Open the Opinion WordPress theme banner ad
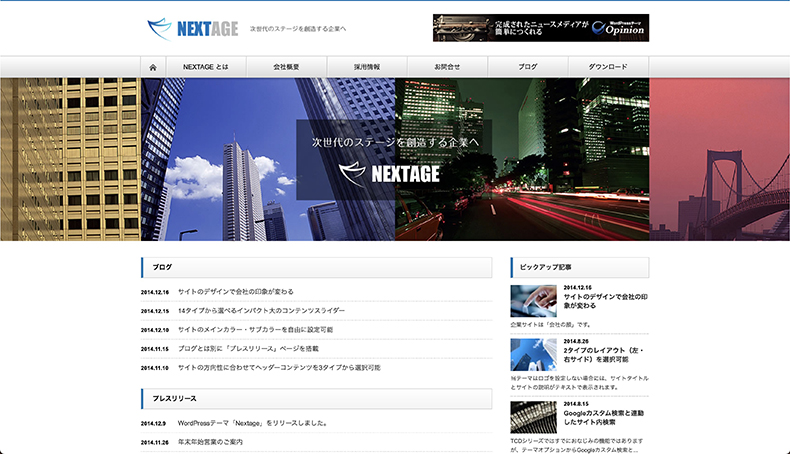The width and height of the screenshot is (790, 454). 541,28
